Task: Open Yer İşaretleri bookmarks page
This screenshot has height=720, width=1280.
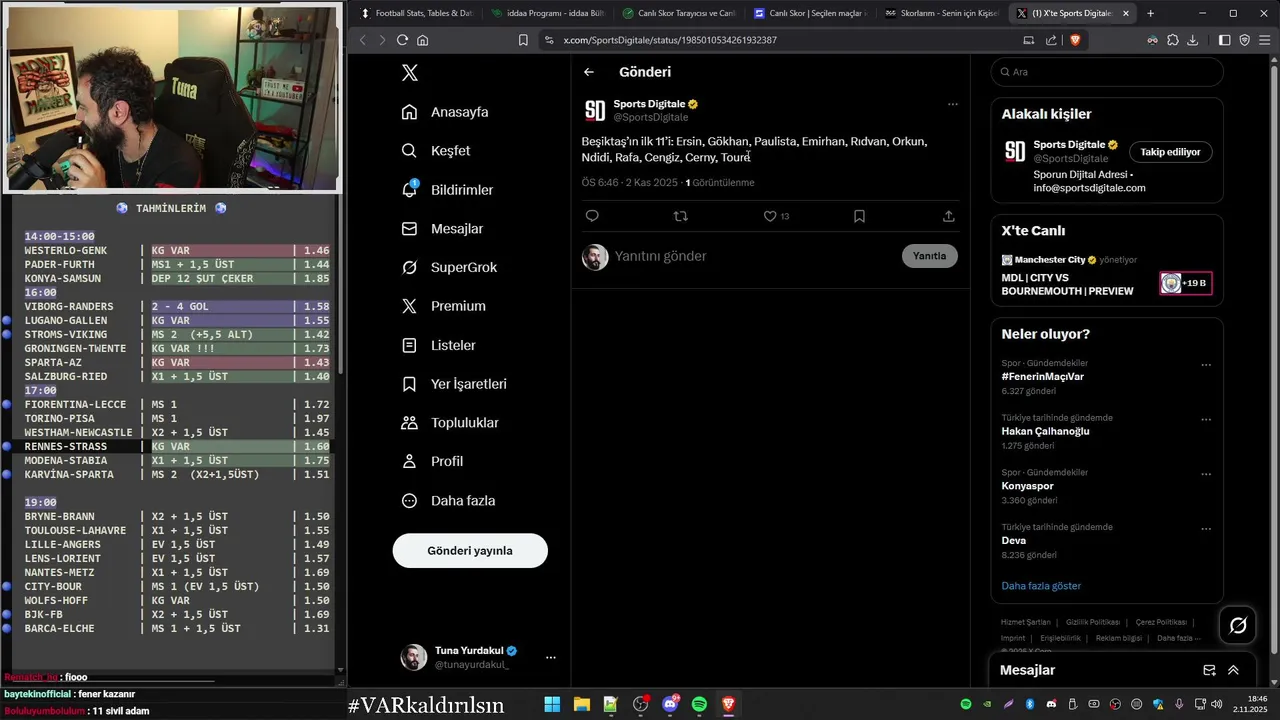Action: 454,384
